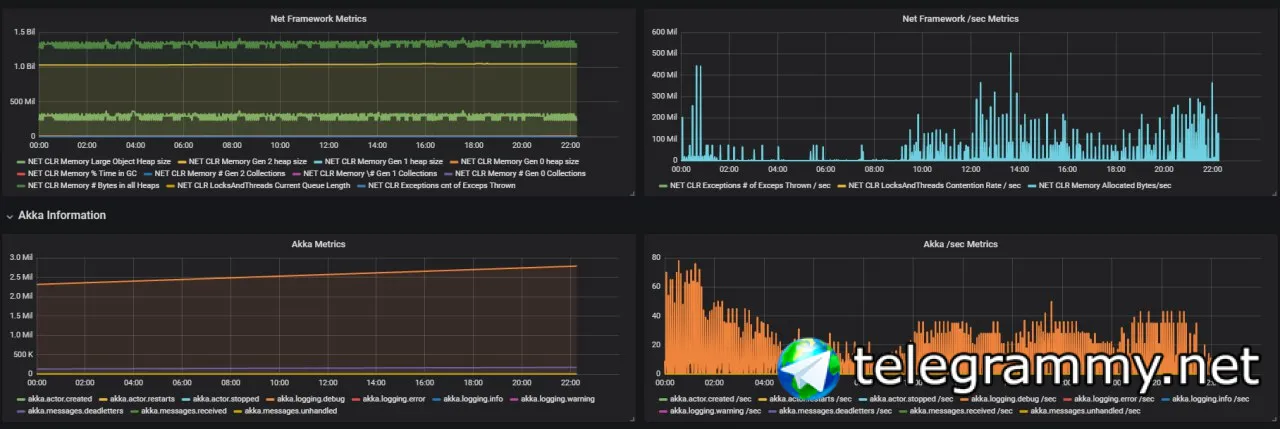Click the Akka Information row heading
Viewport: 1280px width, 429px height.
click(62, 215)
